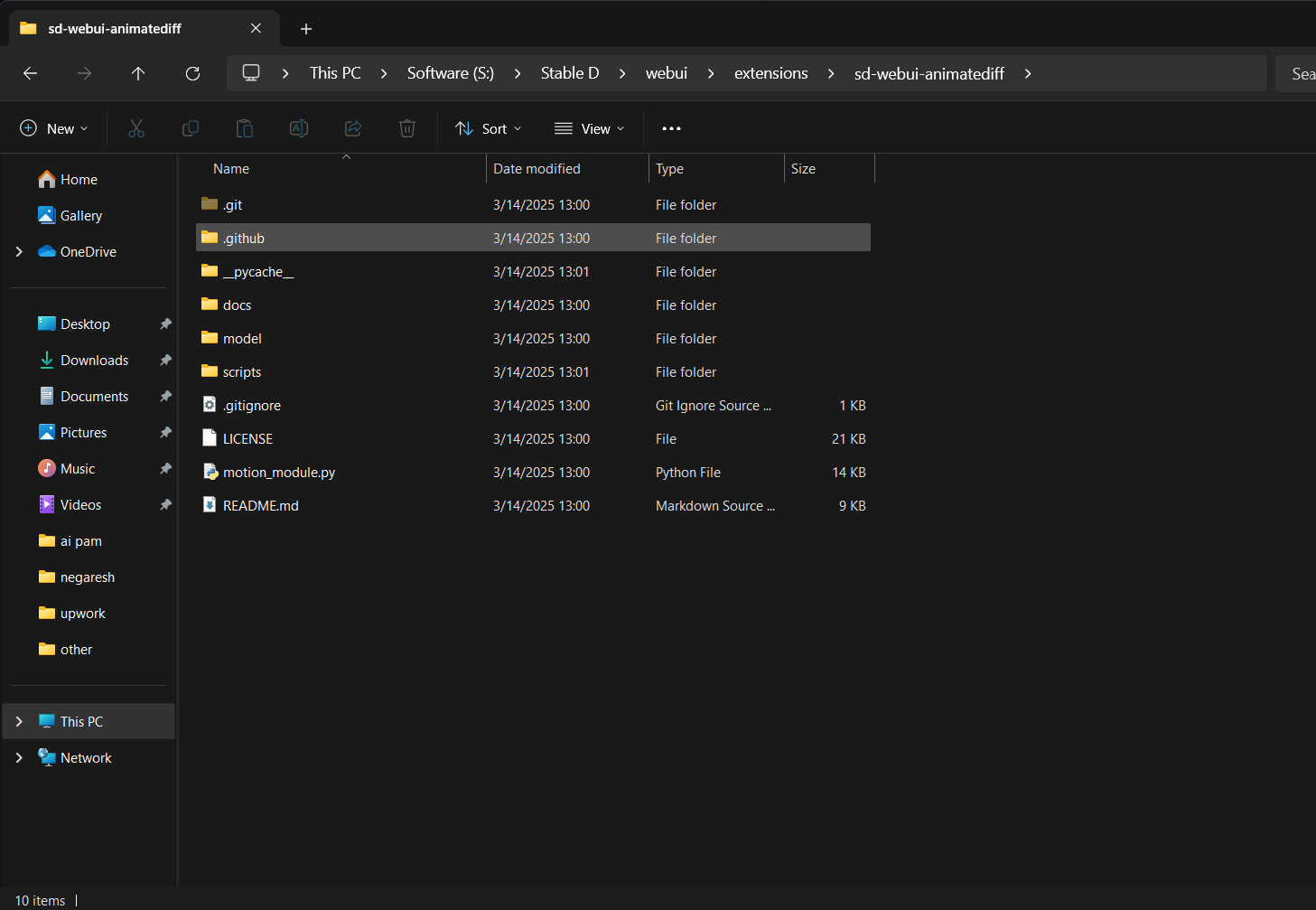
Task: Click the Delete trash can icon
Action: coord(407,128)
